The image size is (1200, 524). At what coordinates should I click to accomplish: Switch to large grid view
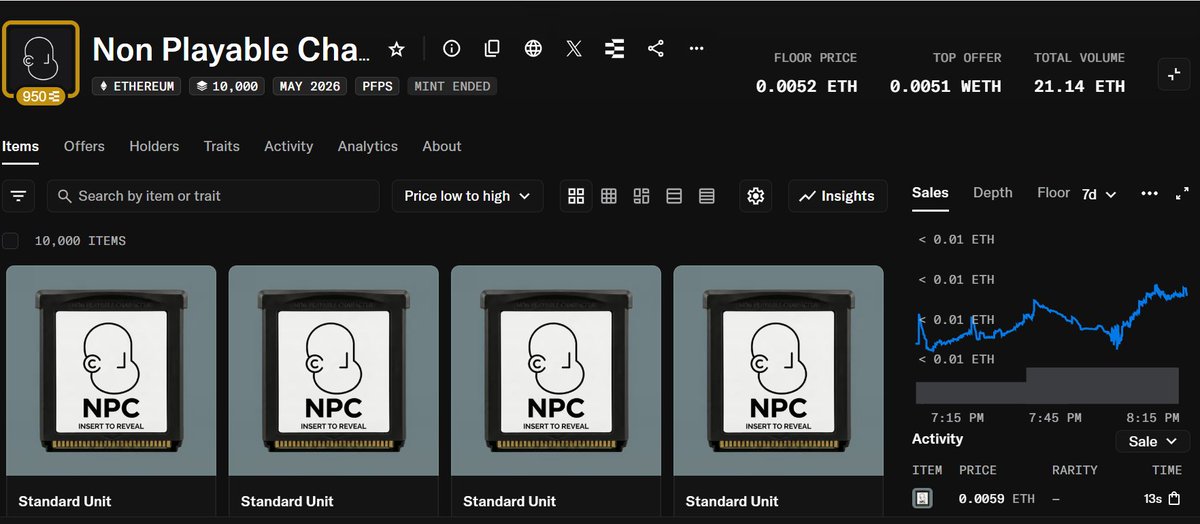(576, 196)
